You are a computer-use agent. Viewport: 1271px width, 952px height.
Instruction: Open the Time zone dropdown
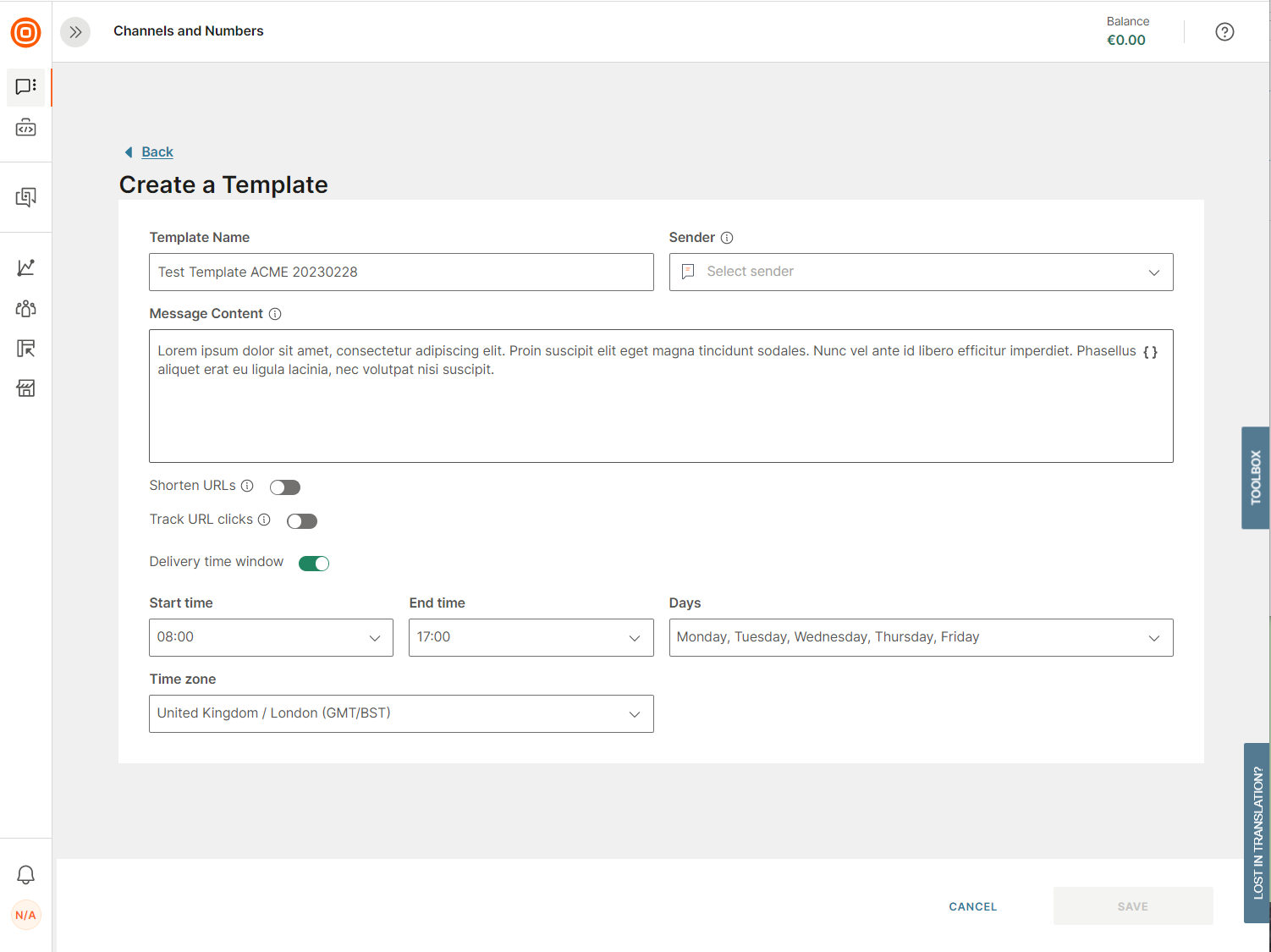401,714
